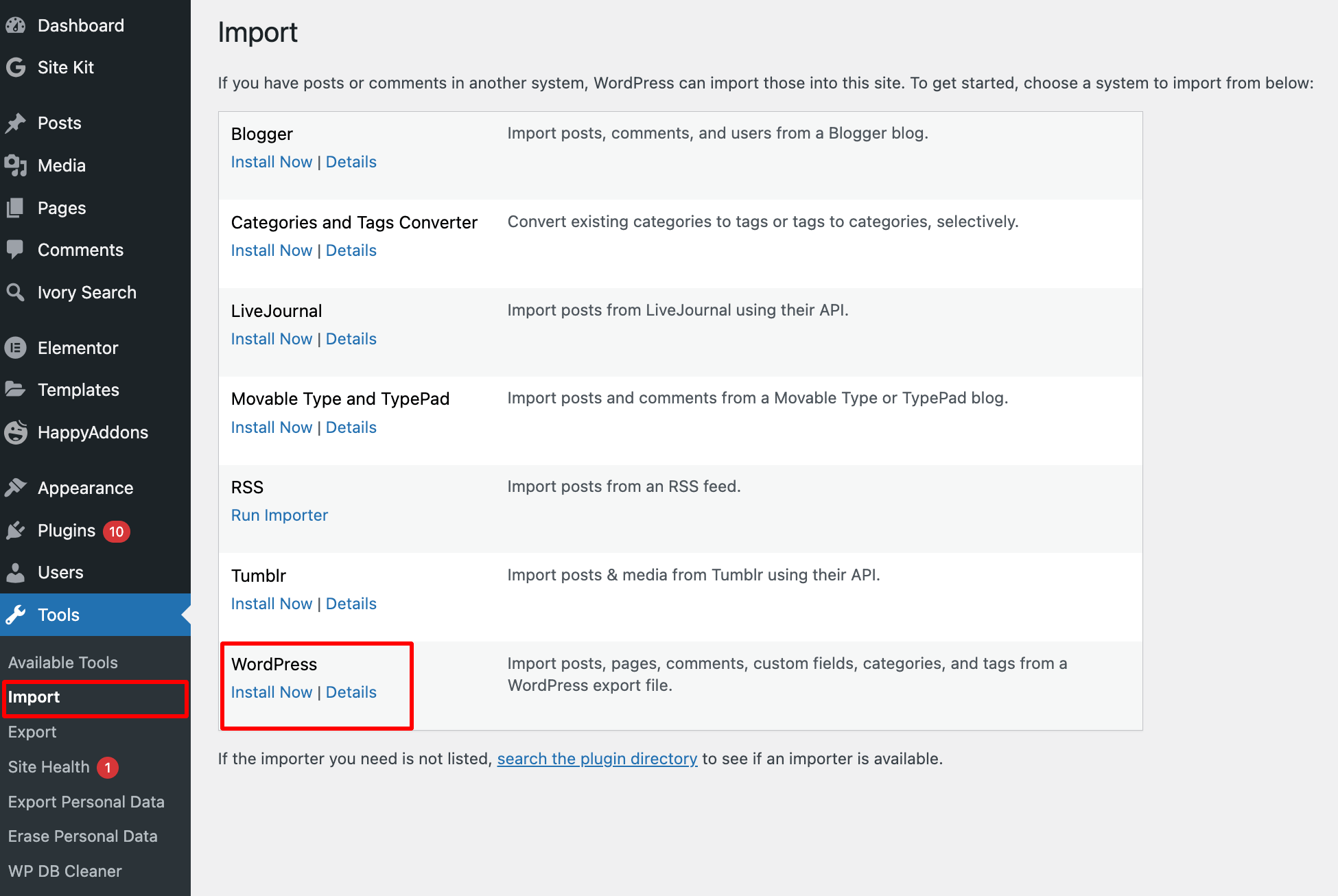Image resolution: width=1338 pixels, height=896 pixels.
Task: Install the WordPress importer now
Action: [271, 692]
